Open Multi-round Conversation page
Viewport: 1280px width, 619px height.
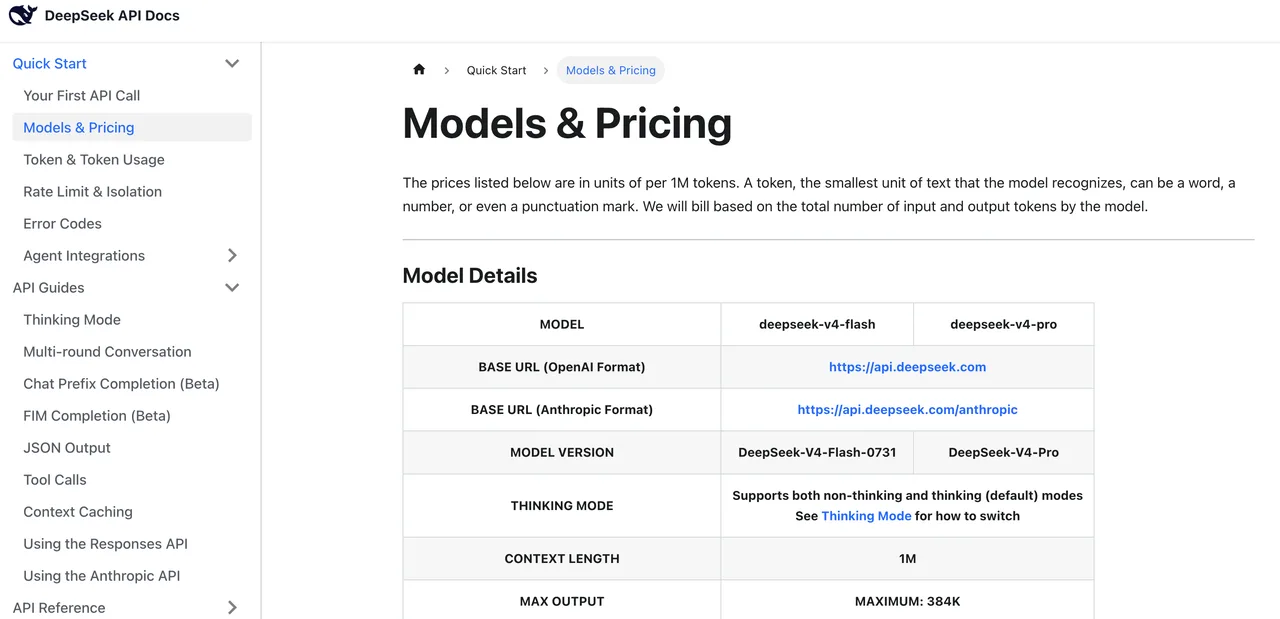(108, 352)
